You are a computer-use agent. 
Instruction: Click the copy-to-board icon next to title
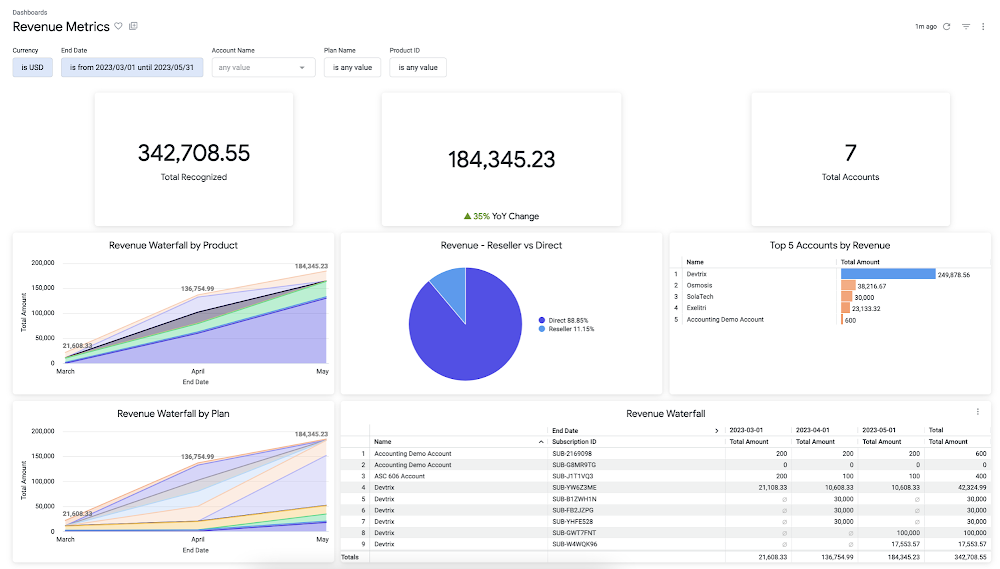click(x=133, y=26)
